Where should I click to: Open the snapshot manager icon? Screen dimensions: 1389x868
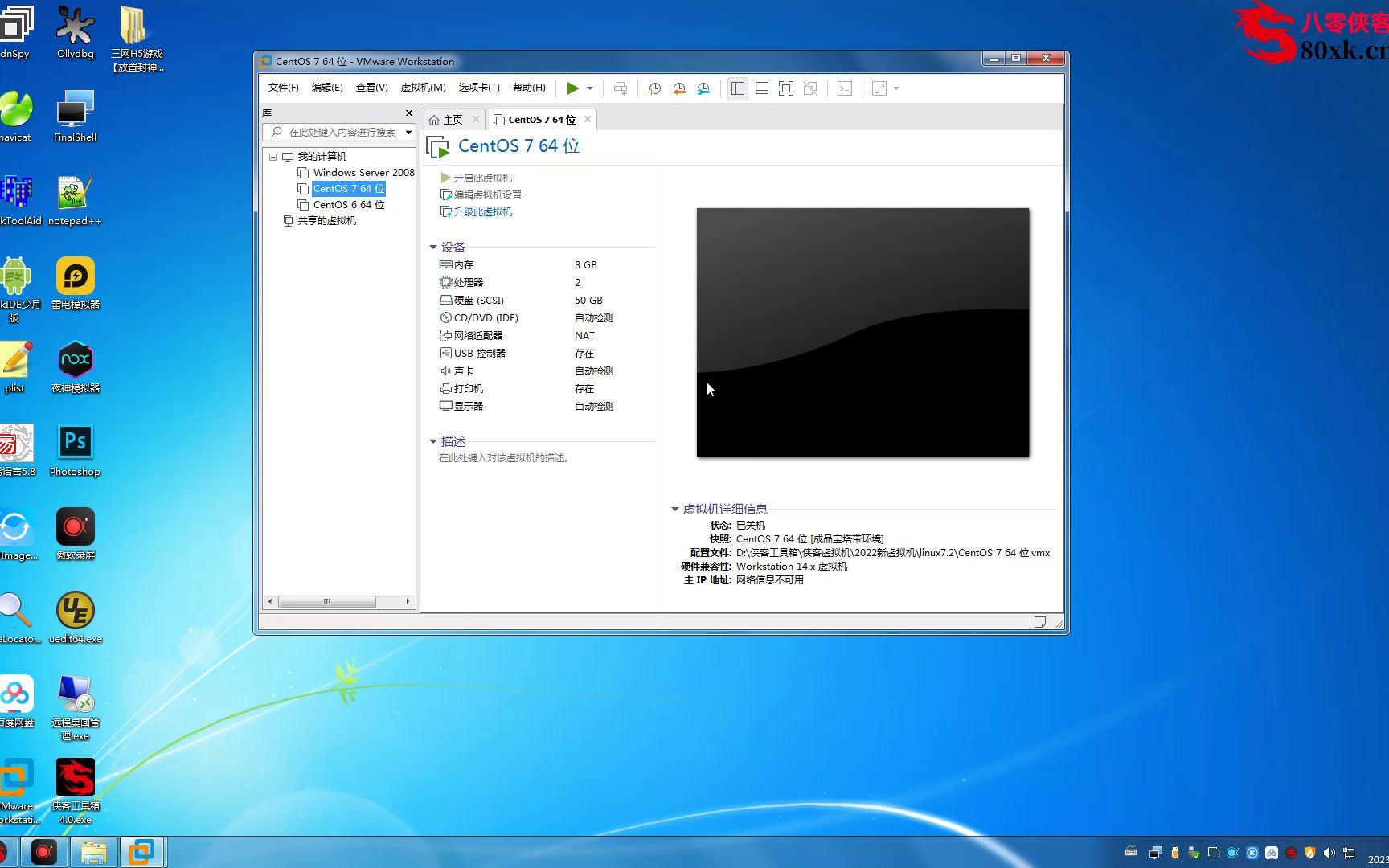(703, 88)
